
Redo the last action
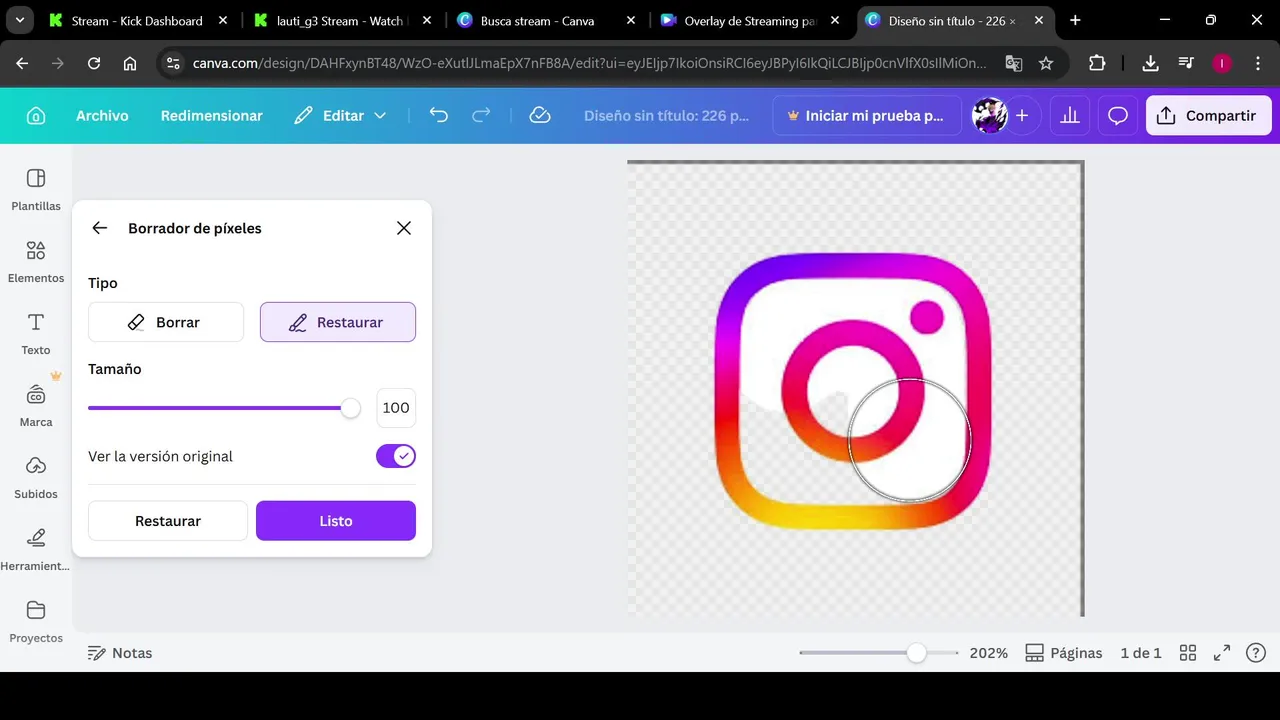point(481,116)
